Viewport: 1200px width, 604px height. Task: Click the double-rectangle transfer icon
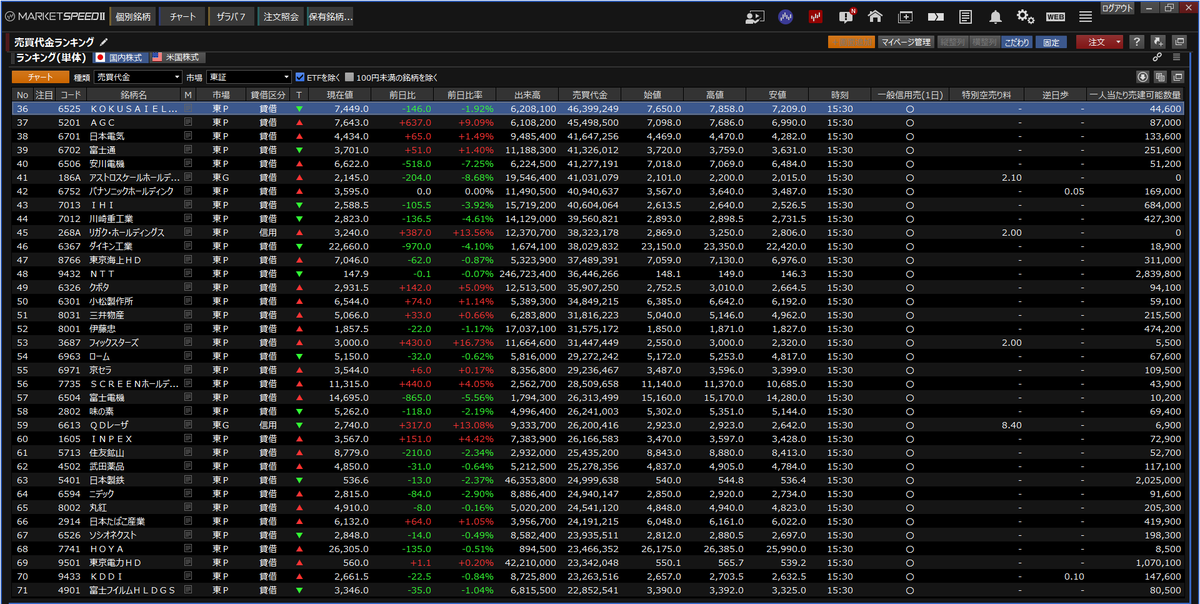(935, 16)
